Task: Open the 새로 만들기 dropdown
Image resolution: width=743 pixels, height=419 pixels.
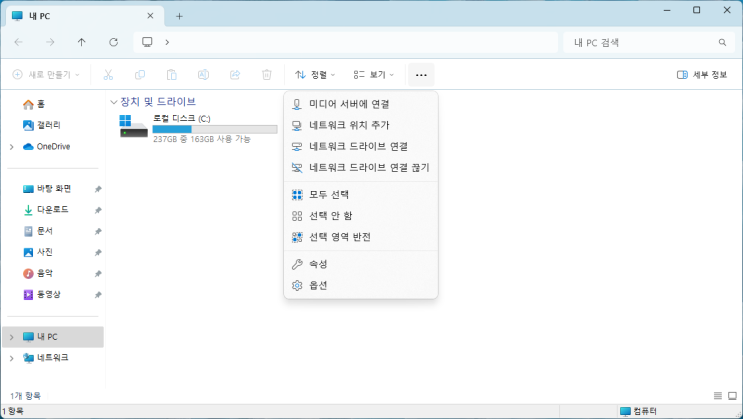Action: [x=46, y=74]
